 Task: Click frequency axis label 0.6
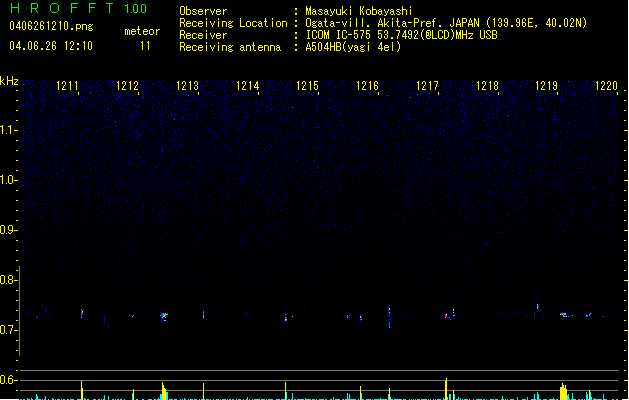pyautogui.click(x=8, y=380)
